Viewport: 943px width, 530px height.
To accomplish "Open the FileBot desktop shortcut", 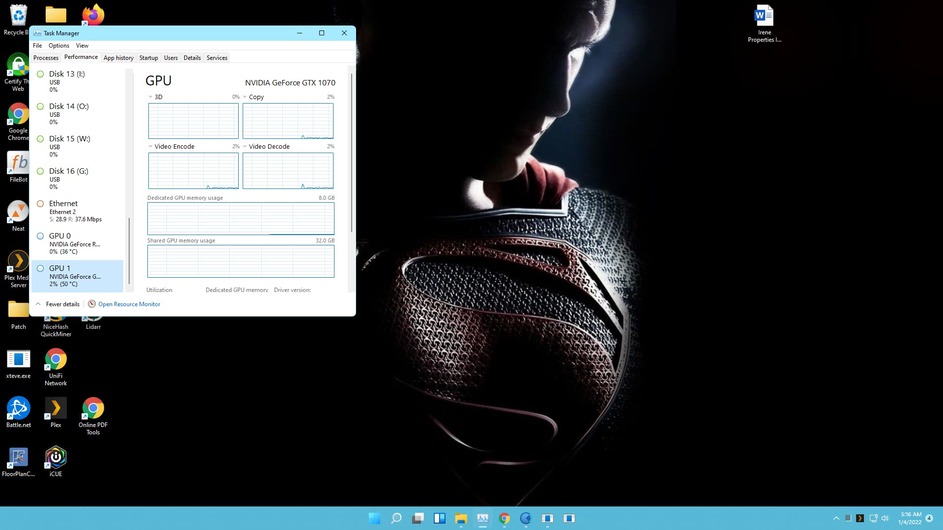I will (18, 167).
